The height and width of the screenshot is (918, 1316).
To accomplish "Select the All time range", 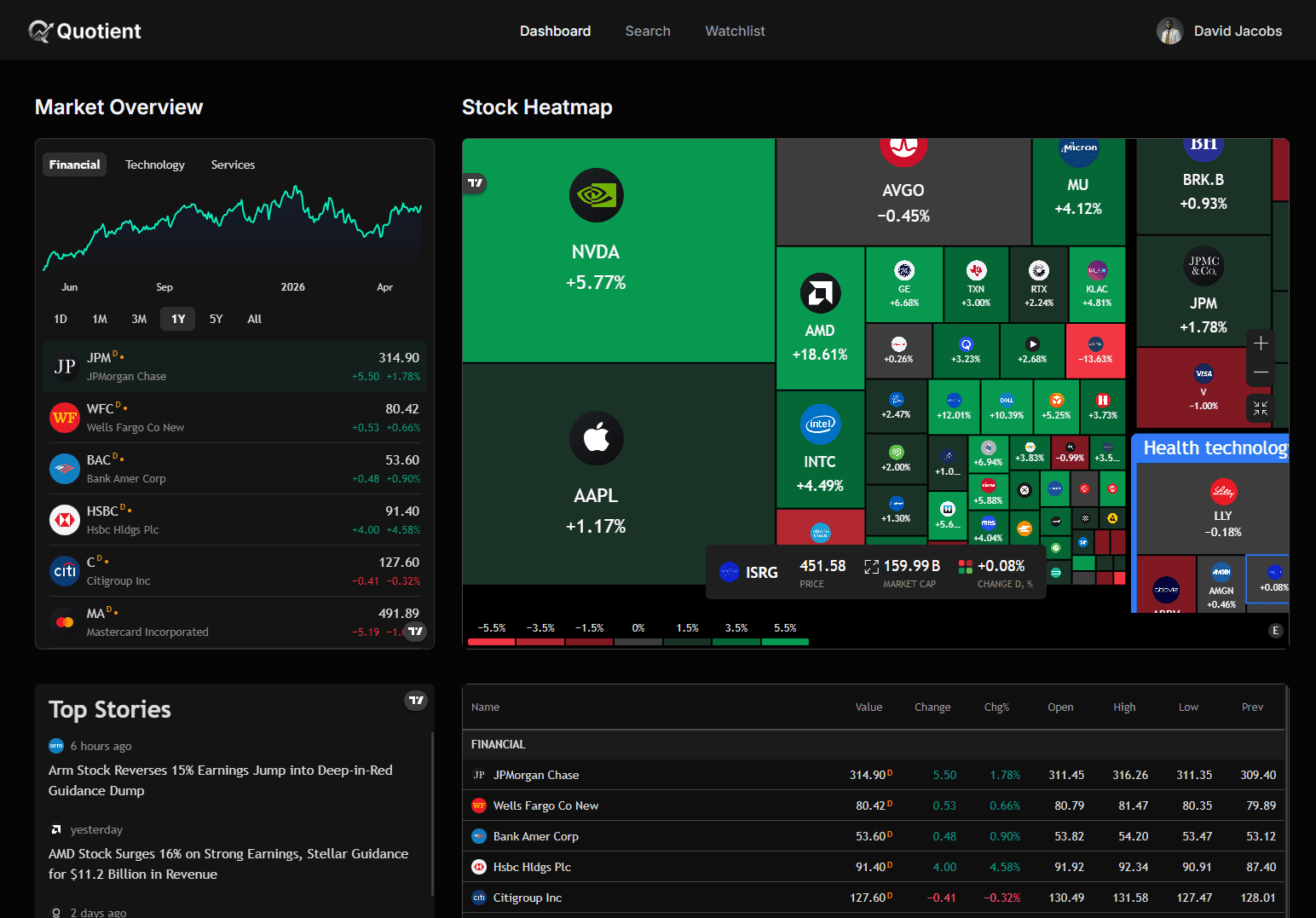I will click(255, 319).
